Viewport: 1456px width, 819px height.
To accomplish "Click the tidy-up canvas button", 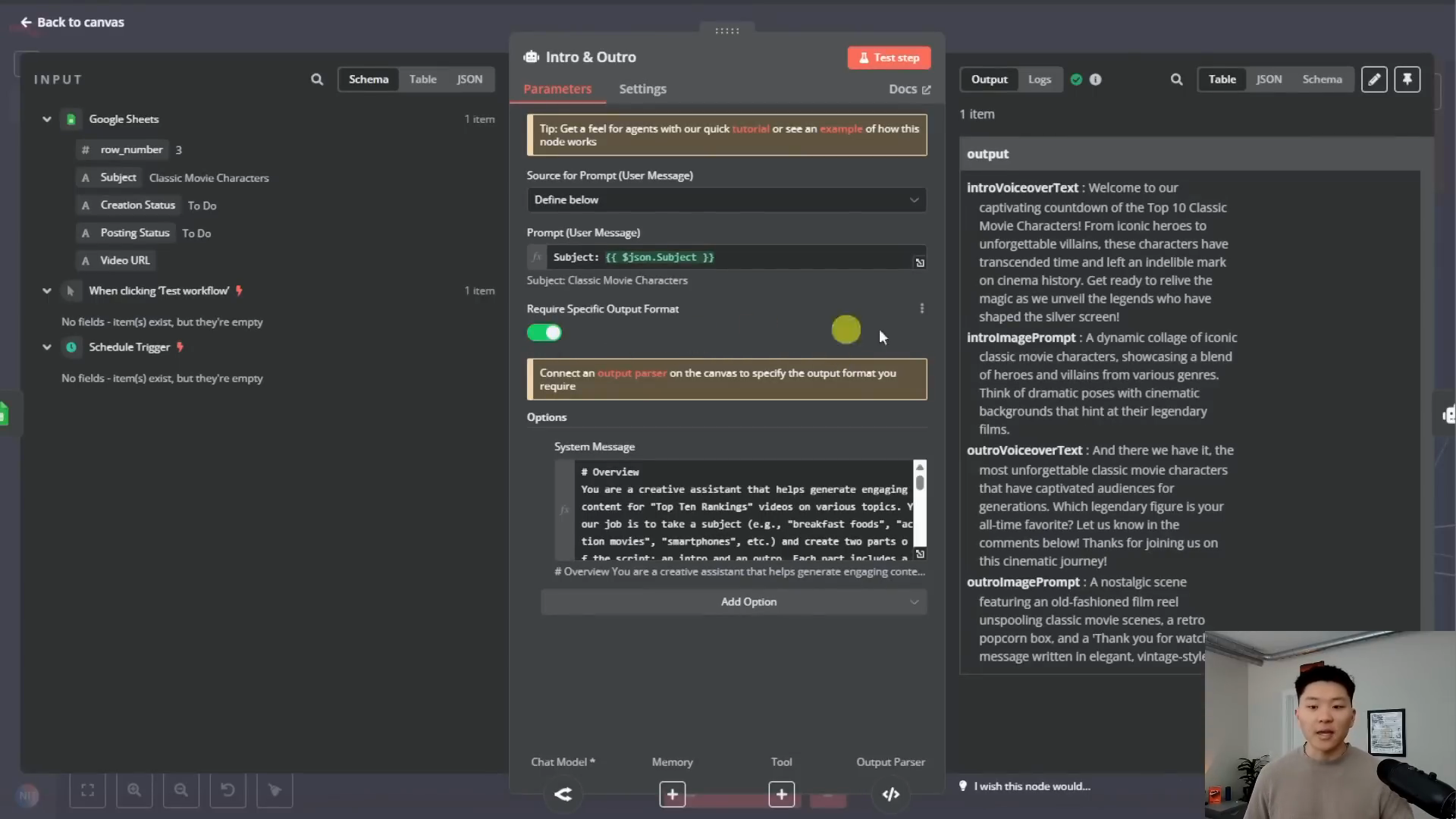I will (x=275, y=790).
